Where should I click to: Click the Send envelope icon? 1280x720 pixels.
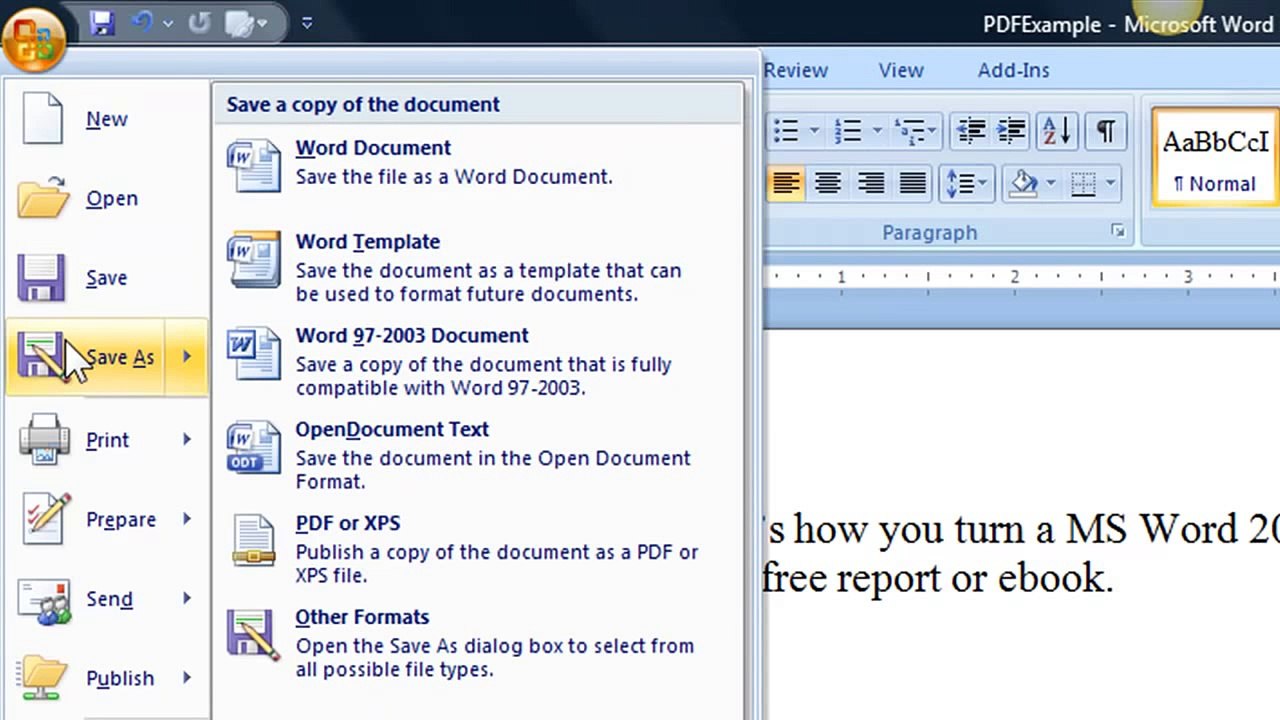pos(43,601)
